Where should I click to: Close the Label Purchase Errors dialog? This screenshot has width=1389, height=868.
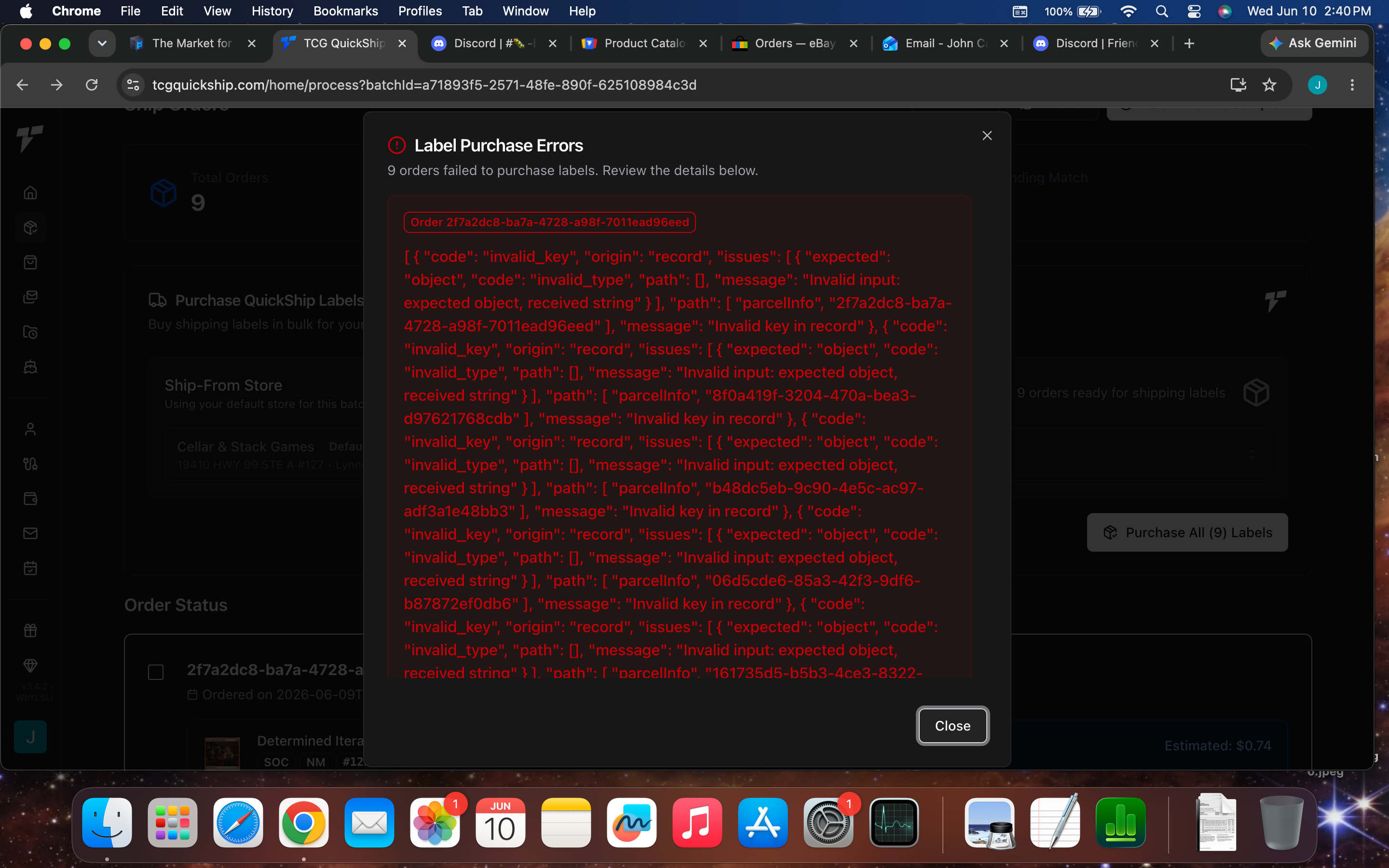[x=952, y=726]
